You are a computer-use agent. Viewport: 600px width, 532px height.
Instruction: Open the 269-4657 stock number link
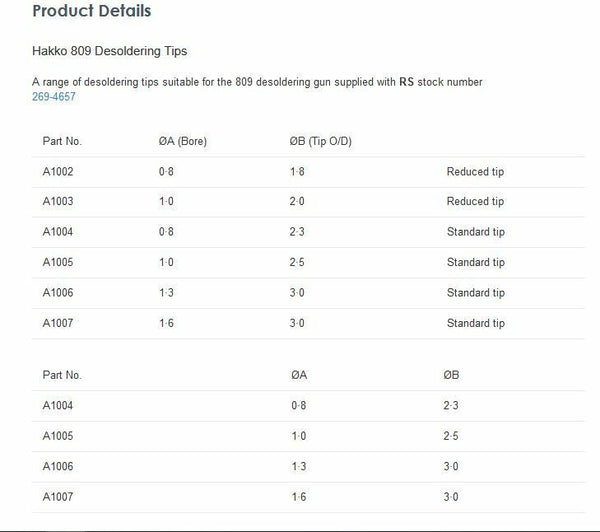point(53,97)
